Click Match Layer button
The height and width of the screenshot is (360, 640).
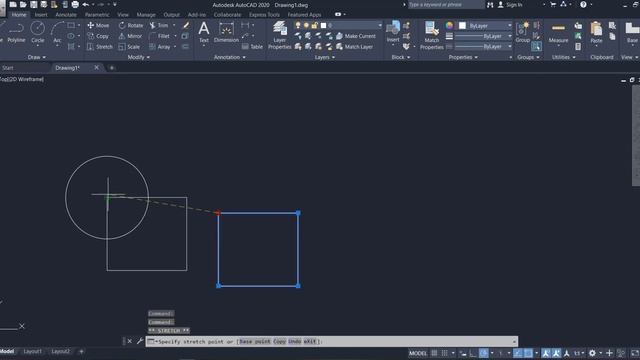point(354,47)
